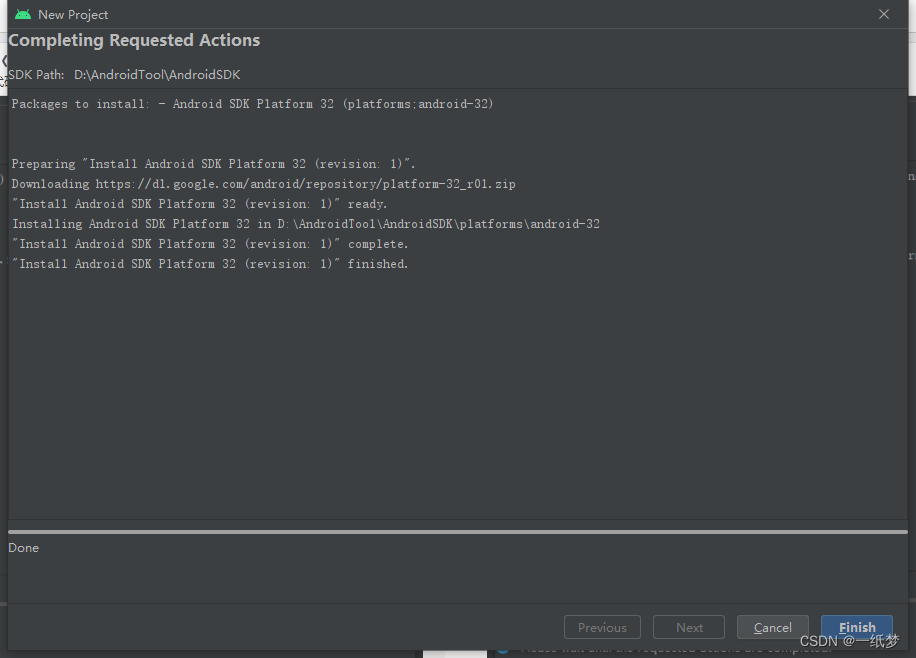Click the Preparing Install Android SDK line
This screenshot has width=916, height=658.
click(x=213, y=164)
